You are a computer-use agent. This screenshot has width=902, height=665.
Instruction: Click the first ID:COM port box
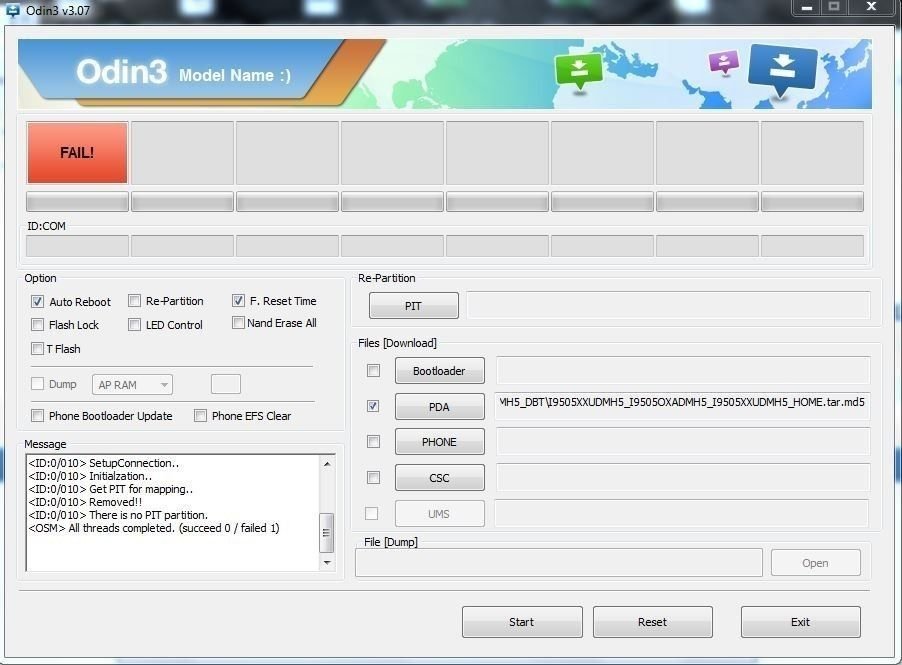tap(77, 246)
